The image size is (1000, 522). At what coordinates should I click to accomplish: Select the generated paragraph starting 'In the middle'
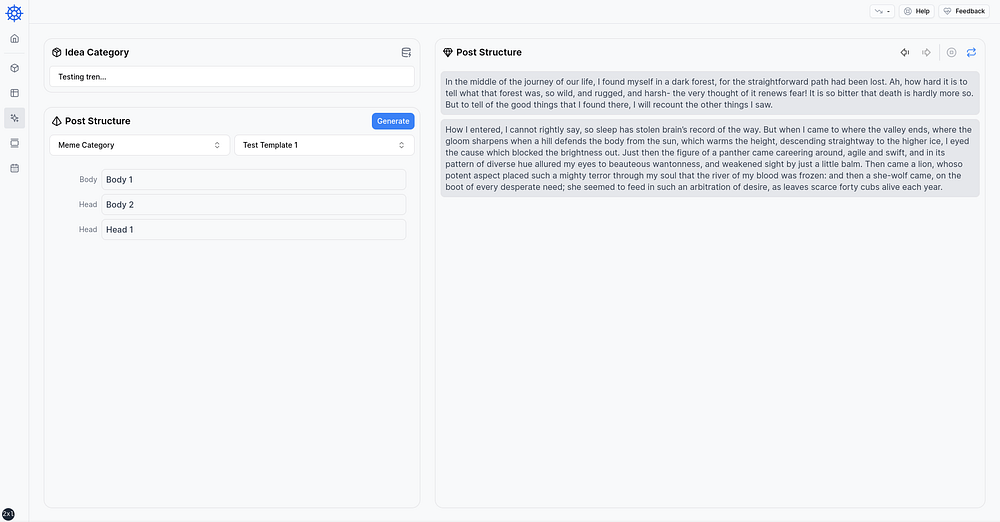click(x=710, y=93)
